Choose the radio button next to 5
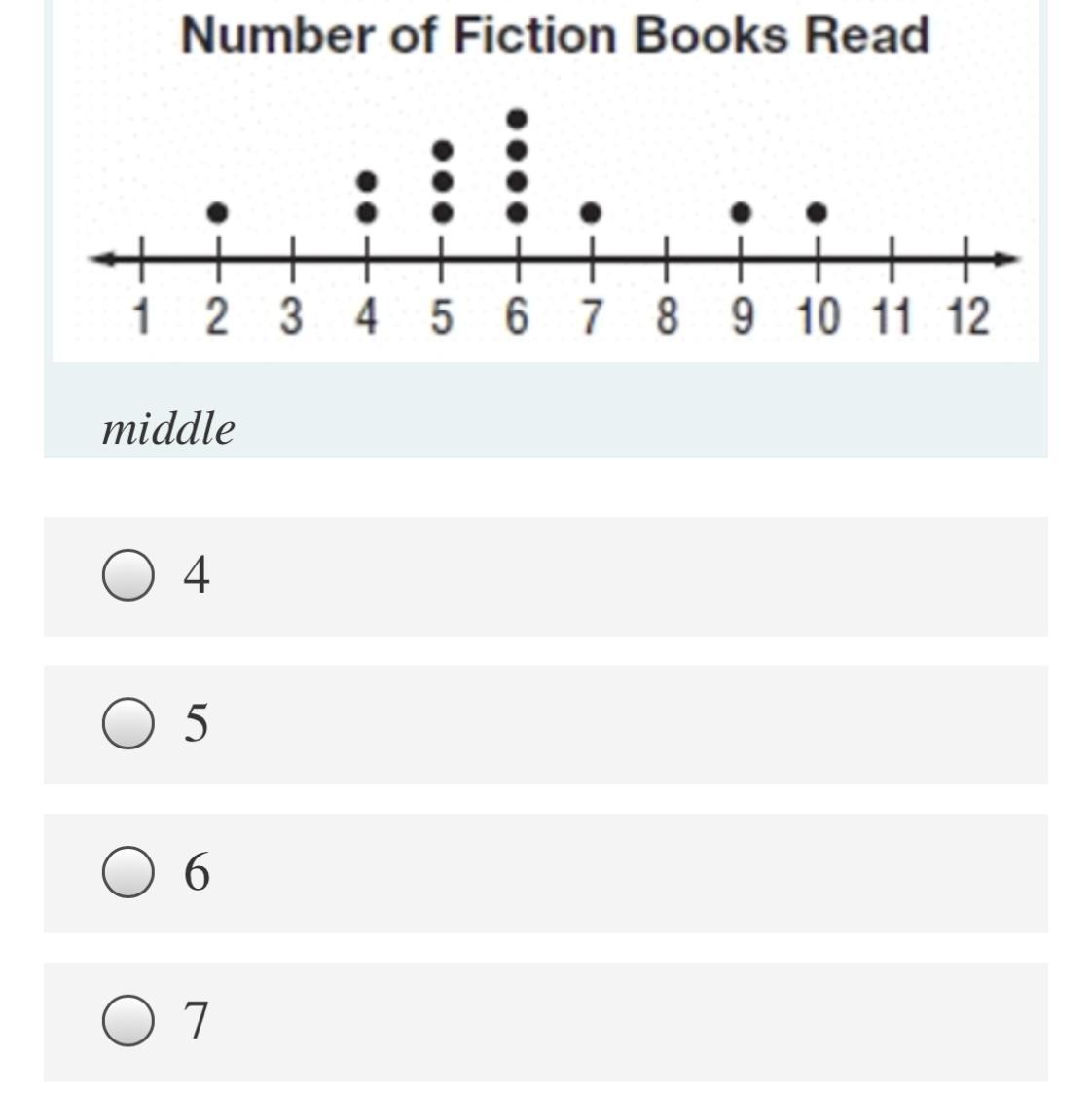 [x=128, y=723]
